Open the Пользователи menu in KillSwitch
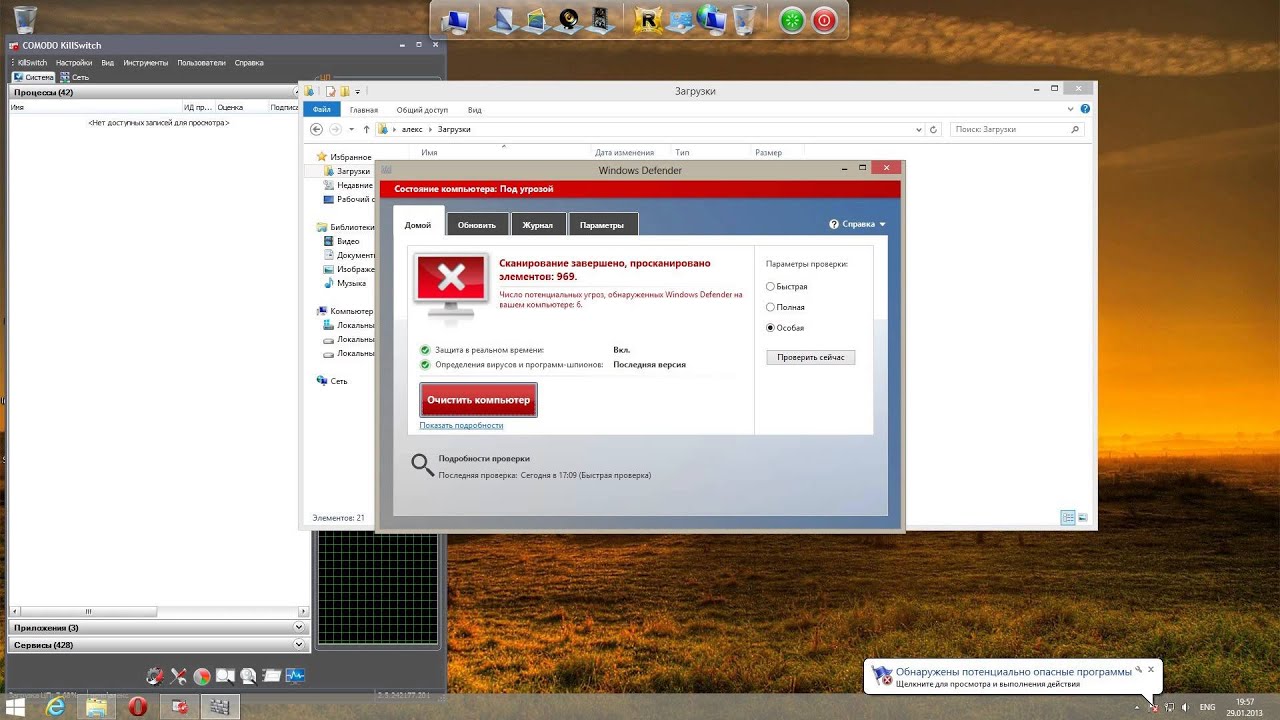The image size is (1280, 720). [x=201, y=62]
